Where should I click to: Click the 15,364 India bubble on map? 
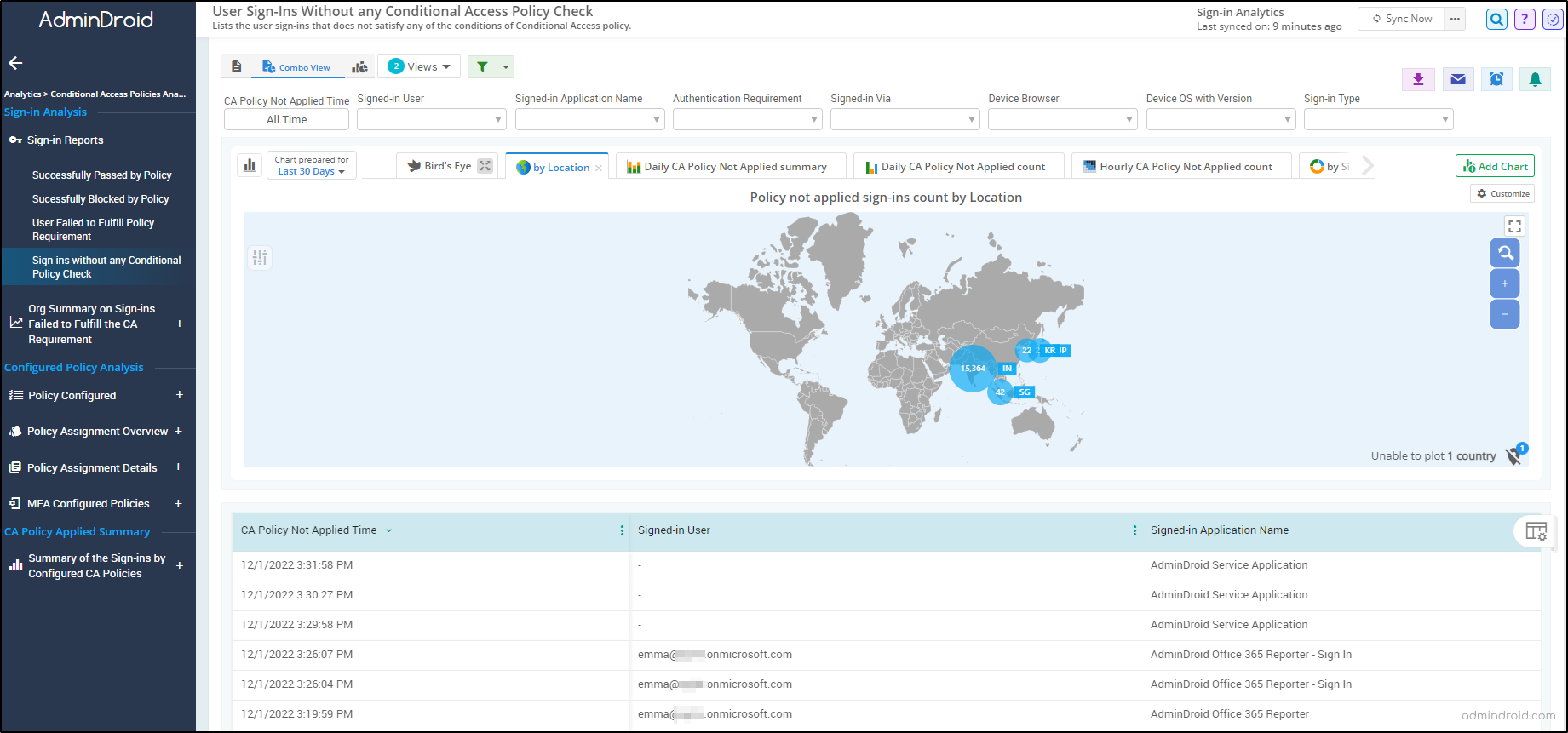(x=973, y=369)
